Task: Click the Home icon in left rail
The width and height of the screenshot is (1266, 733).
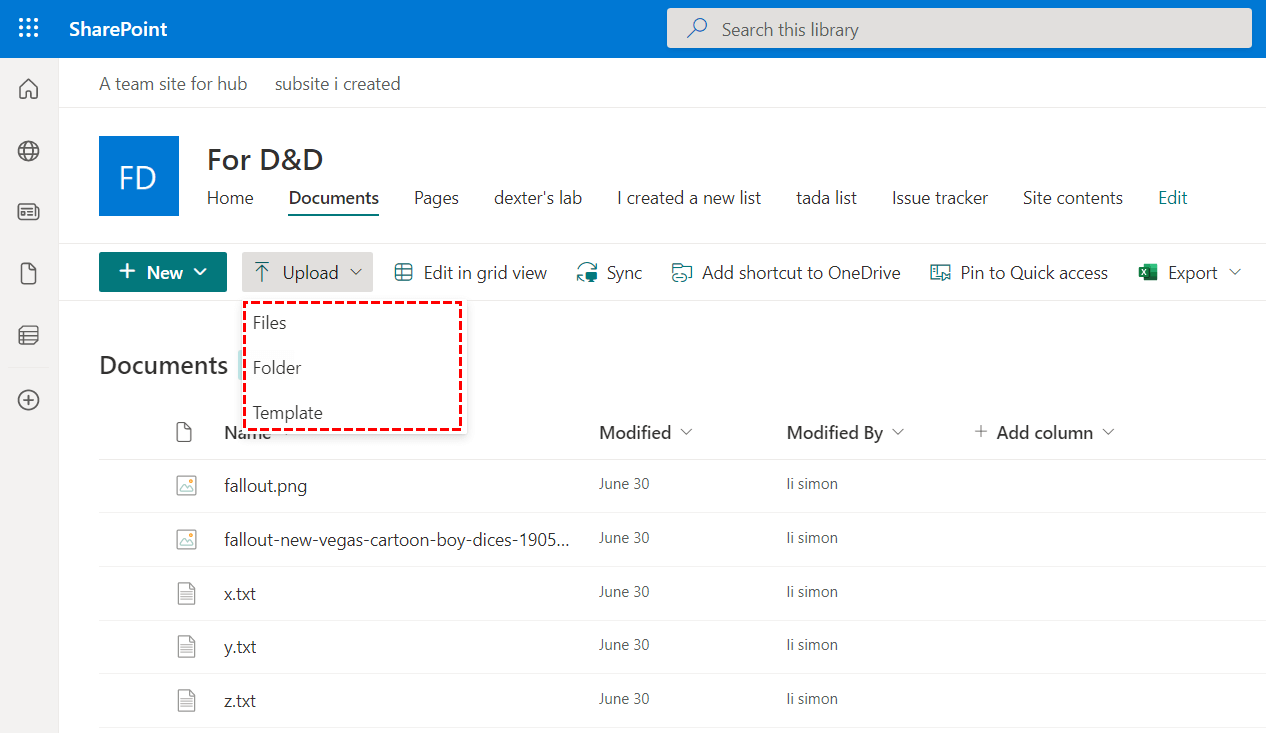Action: [29, 89]
